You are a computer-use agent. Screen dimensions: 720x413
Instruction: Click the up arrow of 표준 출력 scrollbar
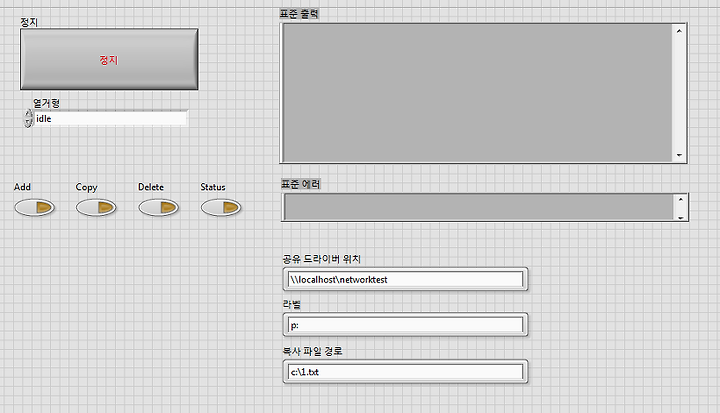click(679, 31)
